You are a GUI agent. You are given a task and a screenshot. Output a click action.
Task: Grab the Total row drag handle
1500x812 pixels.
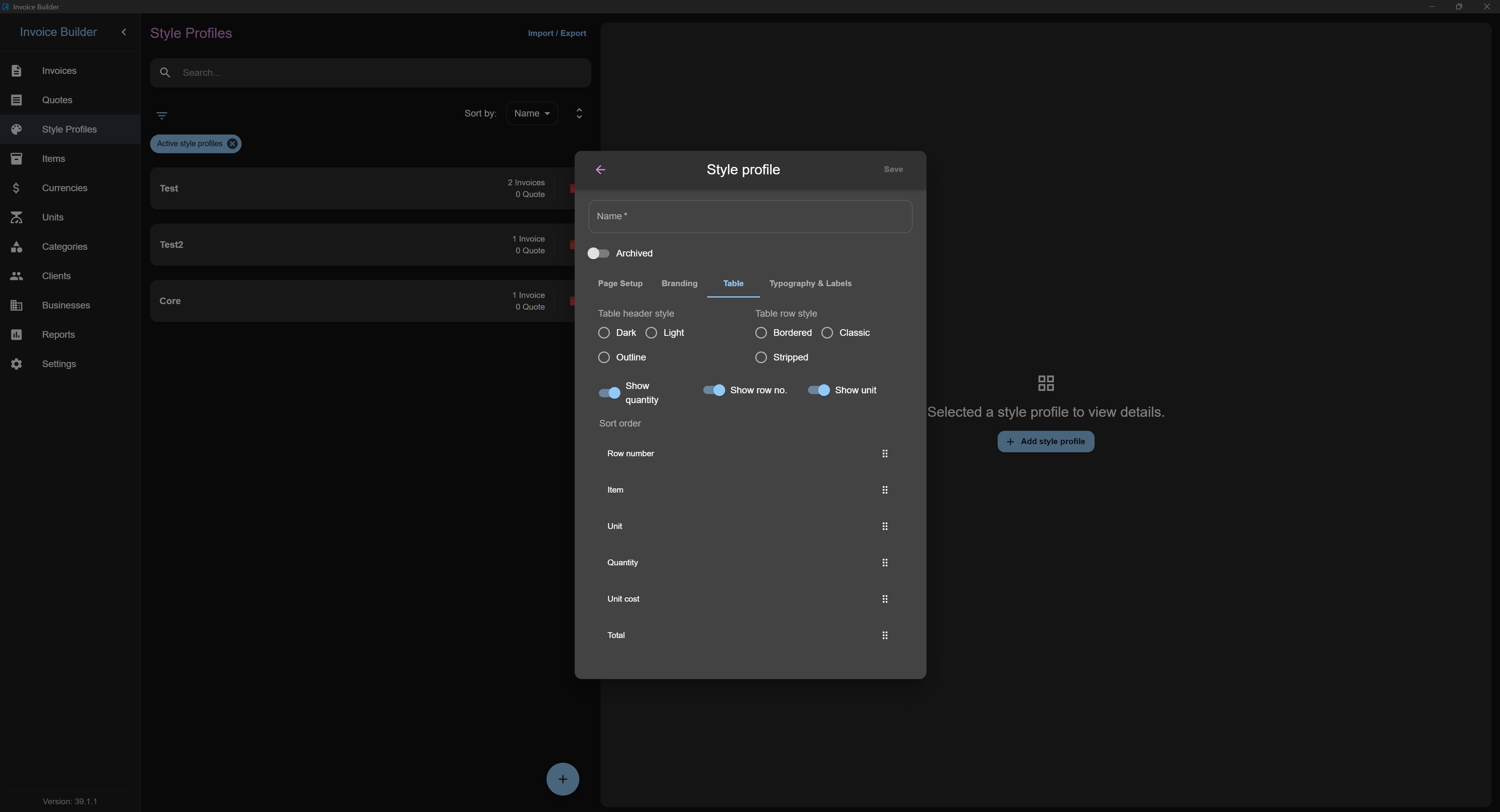click(885, 636)
